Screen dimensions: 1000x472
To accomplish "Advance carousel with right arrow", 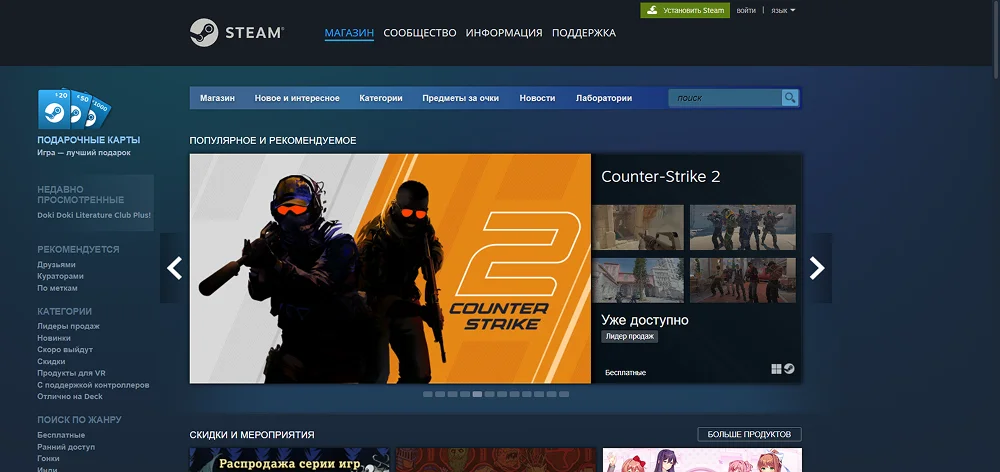I will [817, 268].
